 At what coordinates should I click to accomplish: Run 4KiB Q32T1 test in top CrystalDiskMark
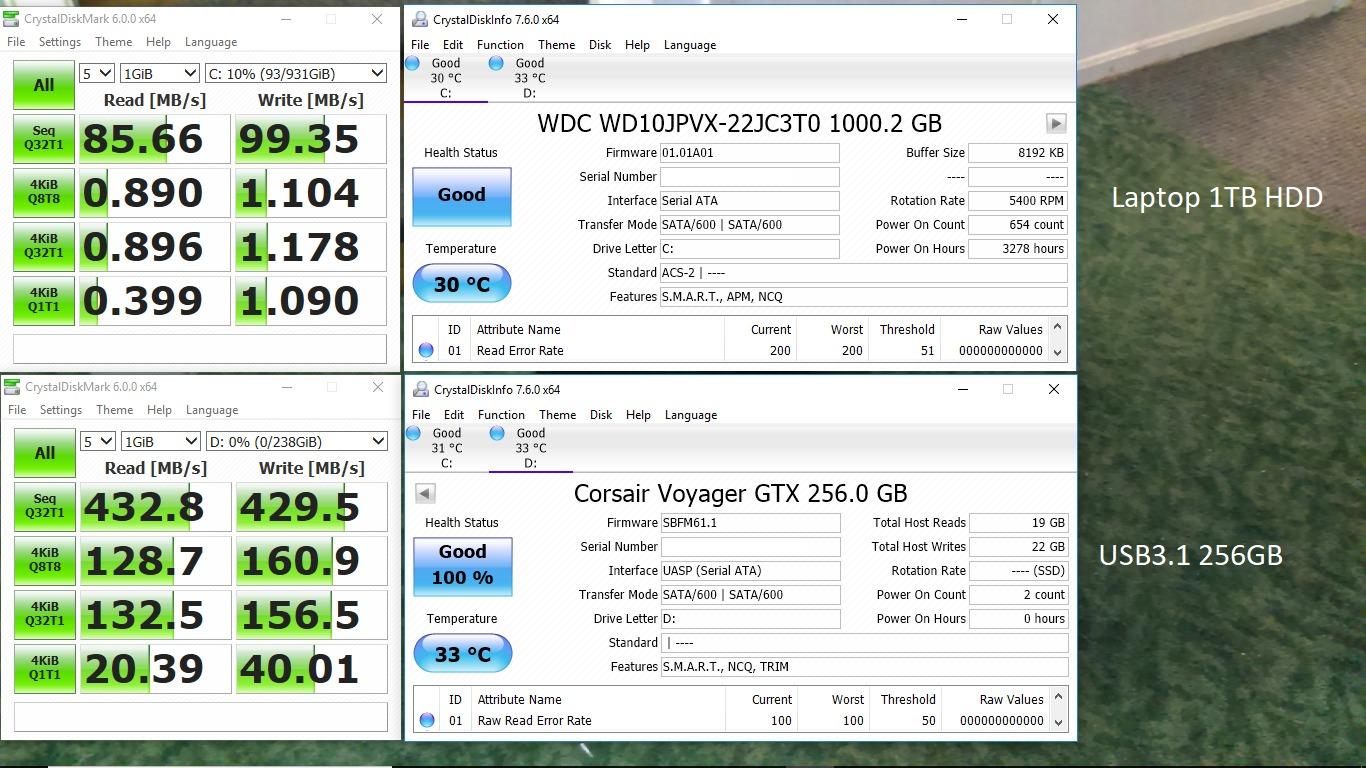(x=44, y=247)
